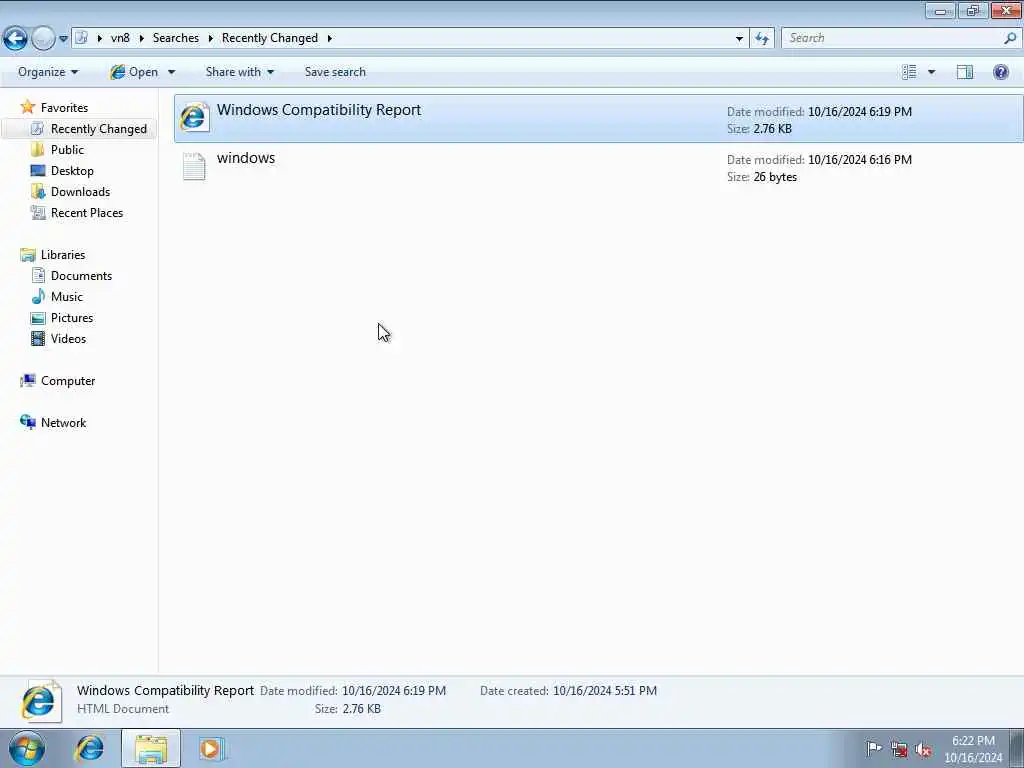Click the Start button on the taskbar
The height and width of the screenshot is (768, 1024).
[x=27, y=748]
